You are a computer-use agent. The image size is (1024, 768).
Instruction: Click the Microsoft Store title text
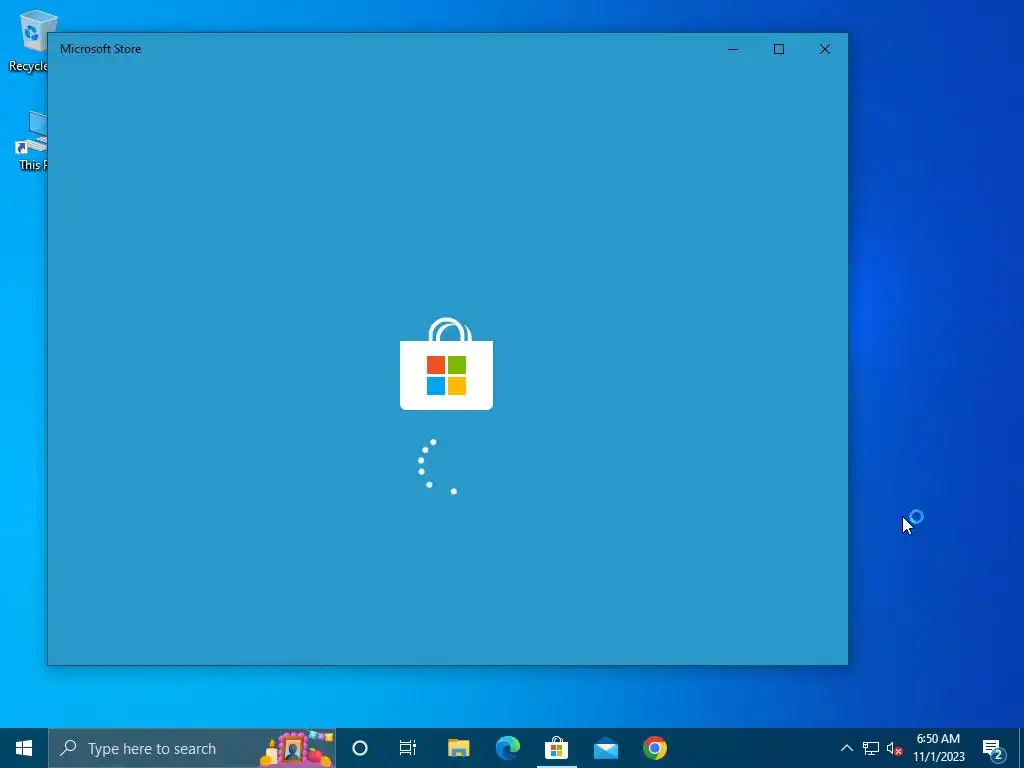[x=101, y=49]
